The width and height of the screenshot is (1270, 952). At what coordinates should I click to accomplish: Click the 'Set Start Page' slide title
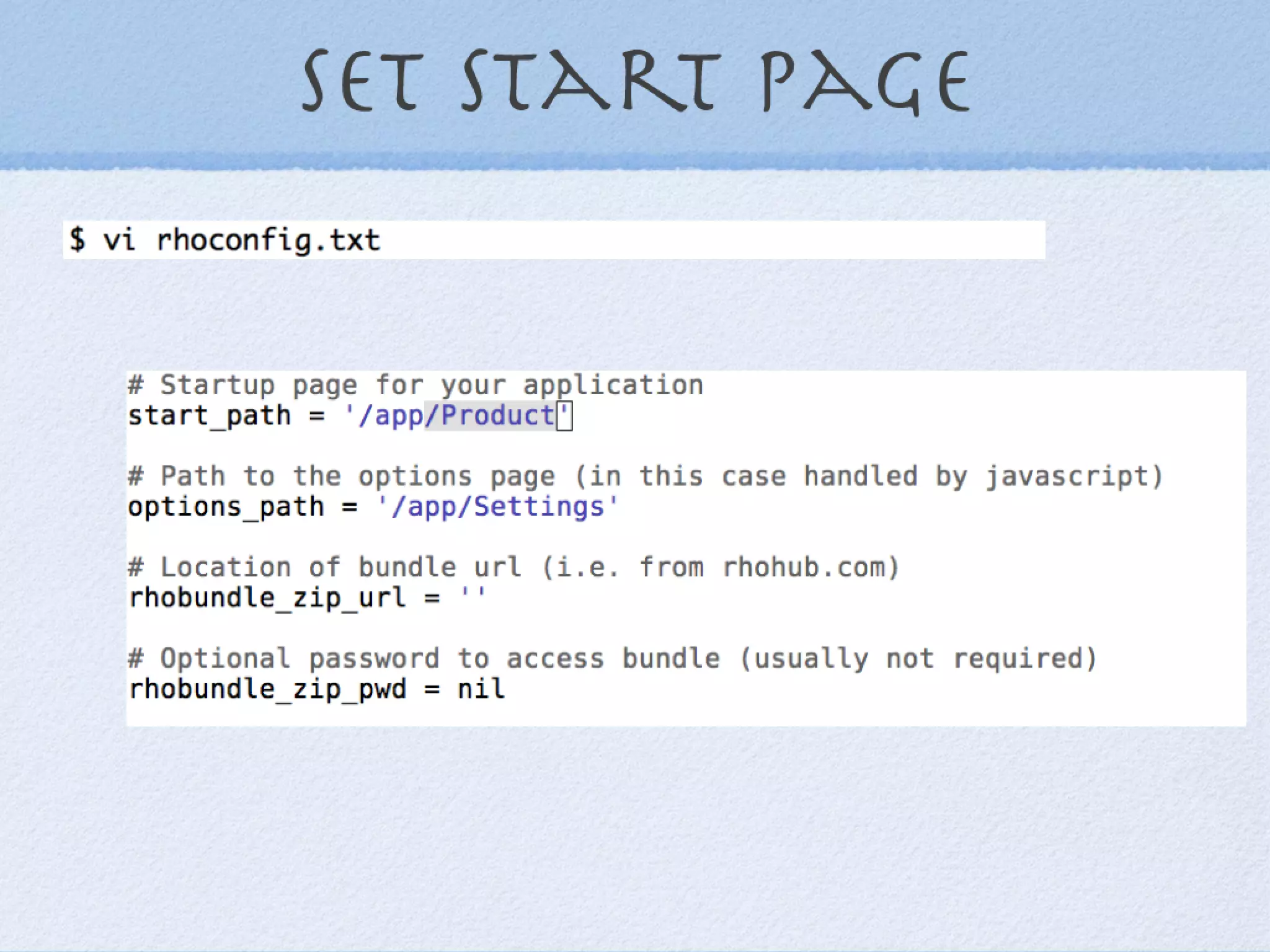click(x=635, y=82)
